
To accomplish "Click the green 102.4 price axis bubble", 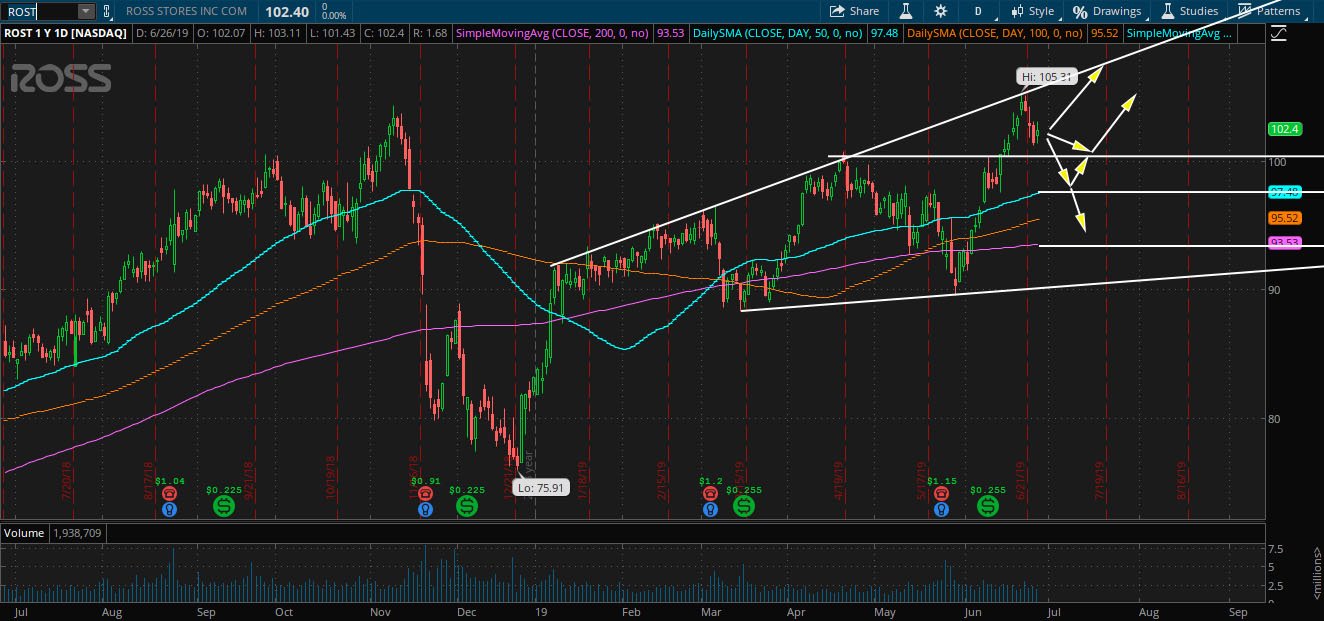I will point(1284,129).
